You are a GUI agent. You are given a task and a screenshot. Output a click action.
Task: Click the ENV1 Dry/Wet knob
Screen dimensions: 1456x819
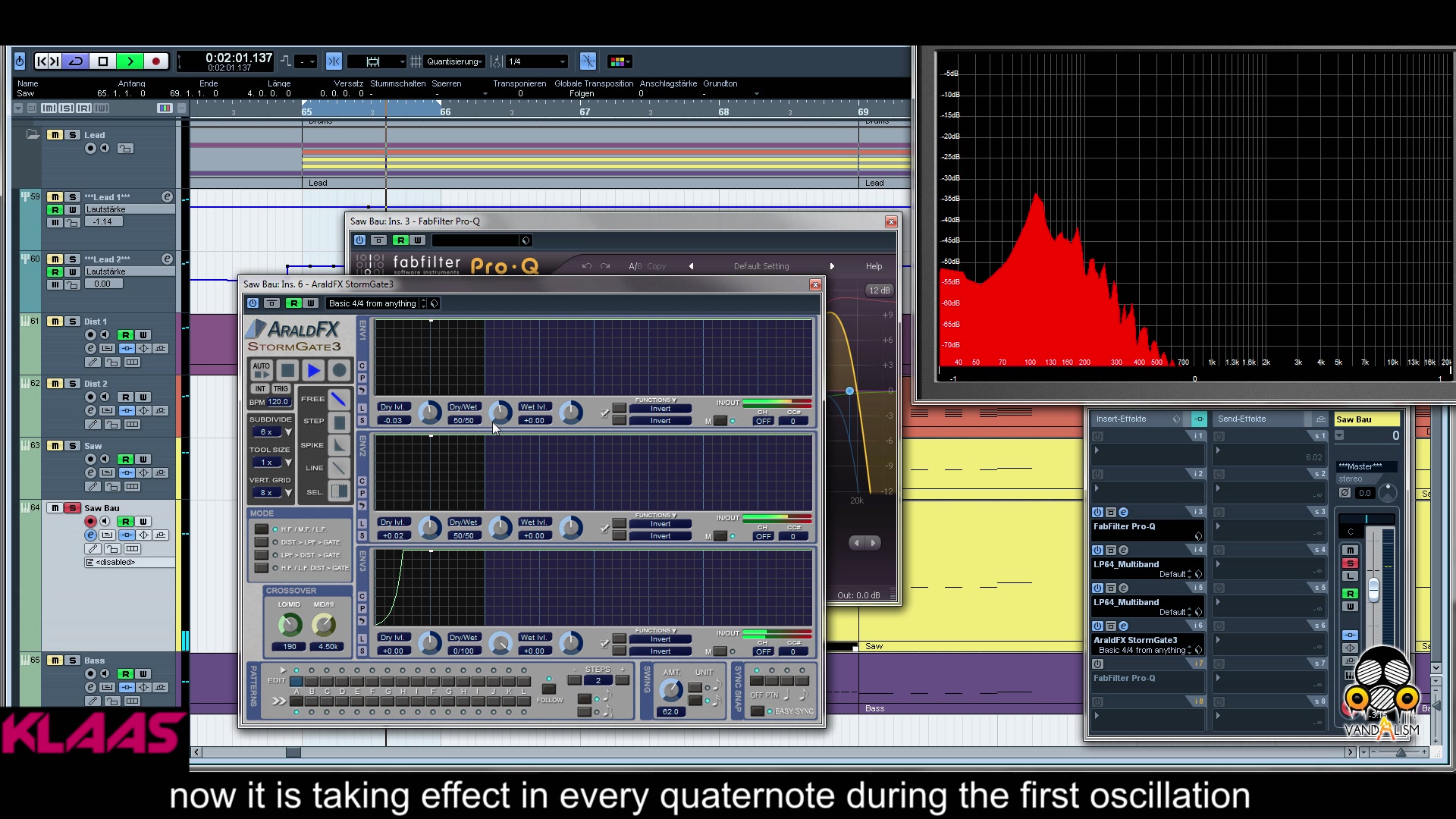coord(500,413)
